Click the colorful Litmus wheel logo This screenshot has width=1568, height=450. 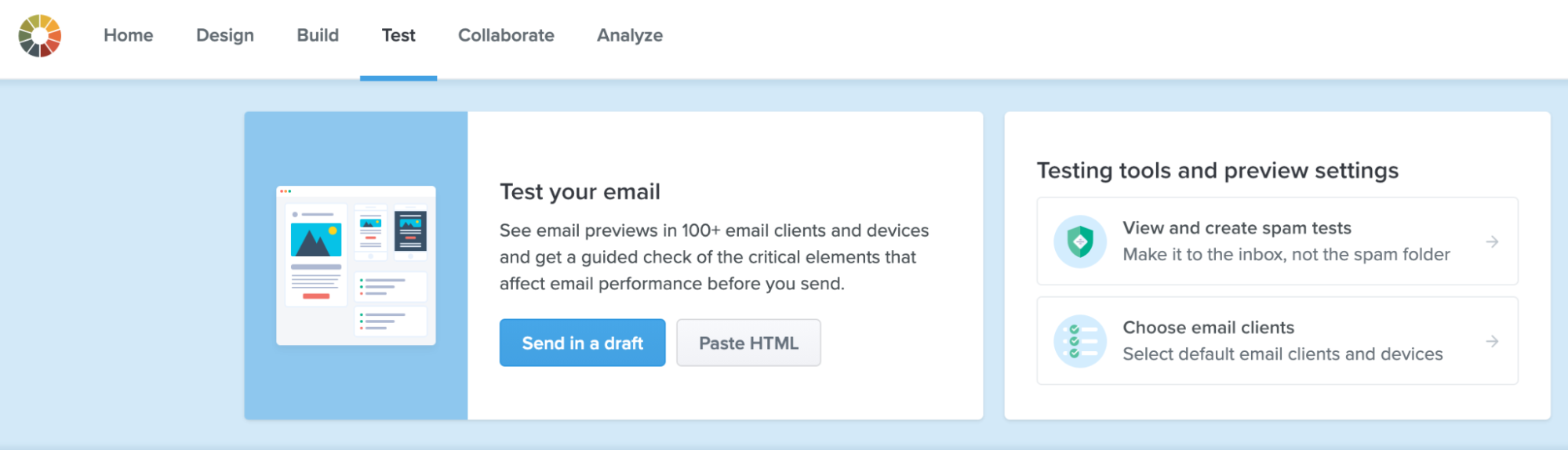(x=40, y=36)
